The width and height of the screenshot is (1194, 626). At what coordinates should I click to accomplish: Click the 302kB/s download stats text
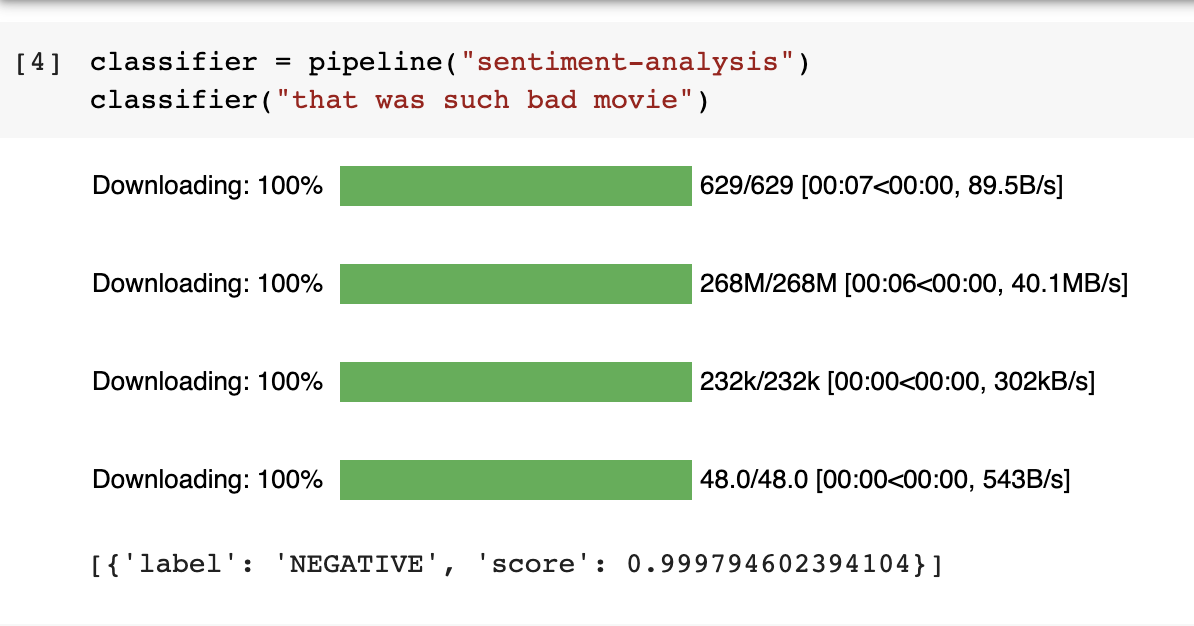point(897,382)
